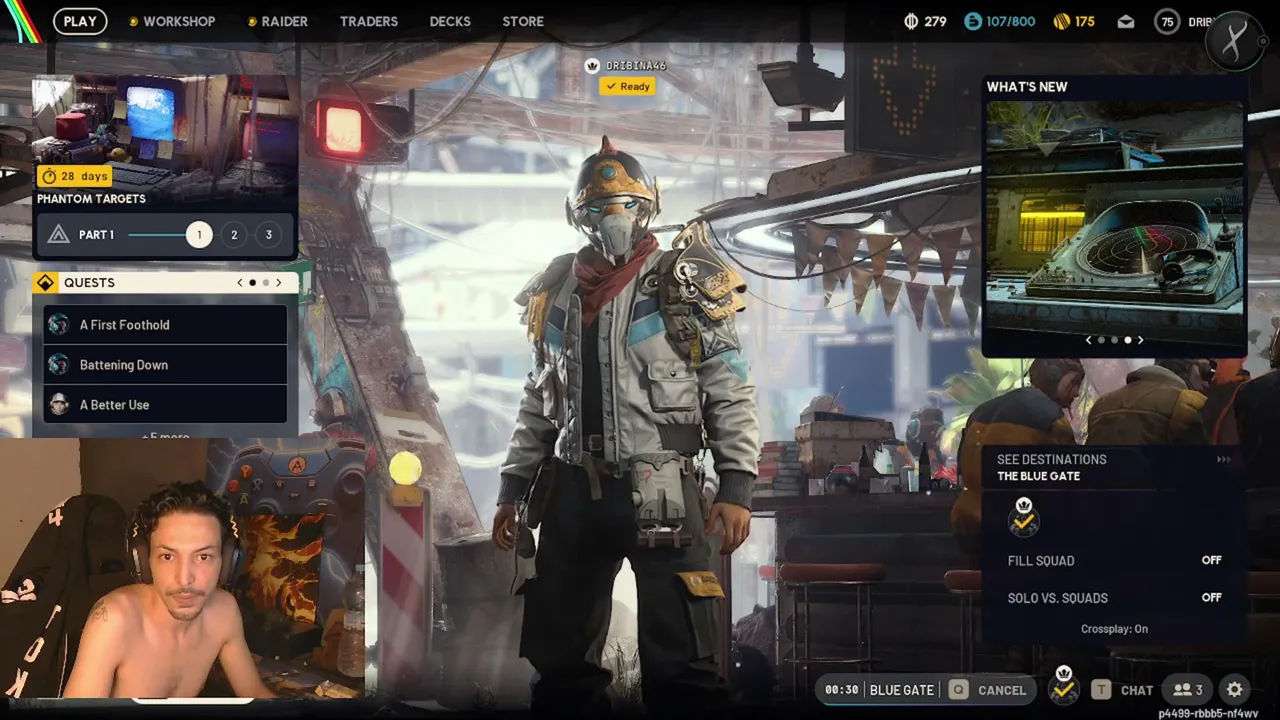Go to previous What's New slide
This screenshot has width=1280, height=720.
point(1089,340)
